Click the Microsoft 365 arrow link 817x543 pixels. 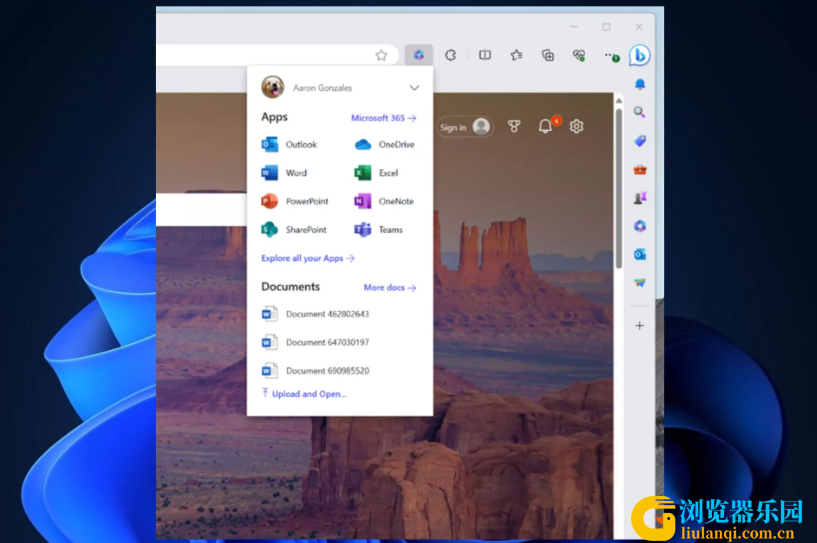point(383,118)
